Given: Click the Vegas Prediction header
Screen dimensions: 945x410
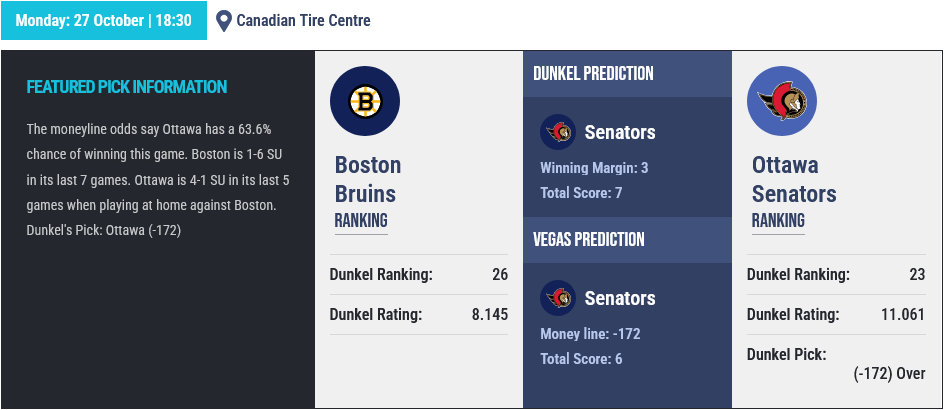Looking at the screenshot, I should click(588, 240).
